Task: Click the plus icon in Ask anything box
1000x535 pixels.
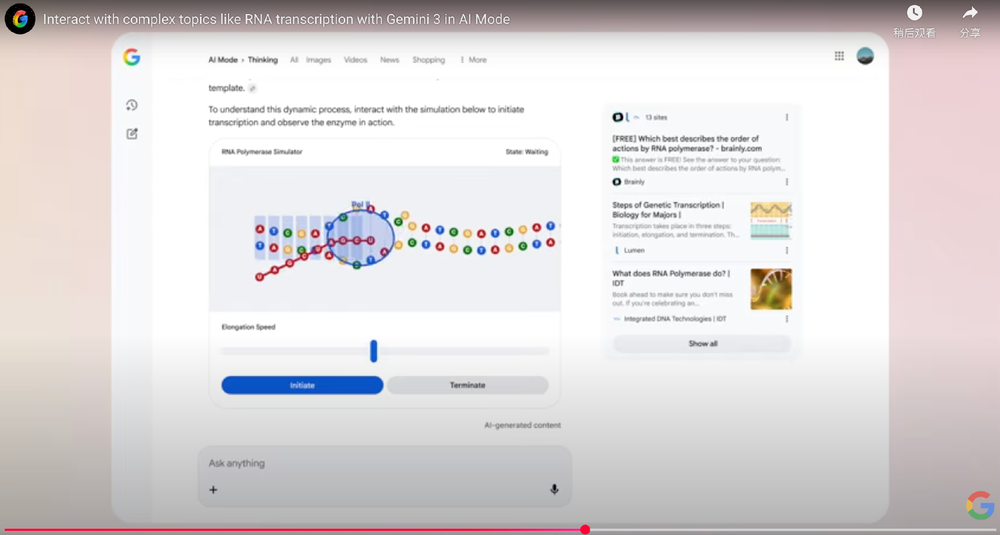Action: pyautogui.click(x=213, y=490)
